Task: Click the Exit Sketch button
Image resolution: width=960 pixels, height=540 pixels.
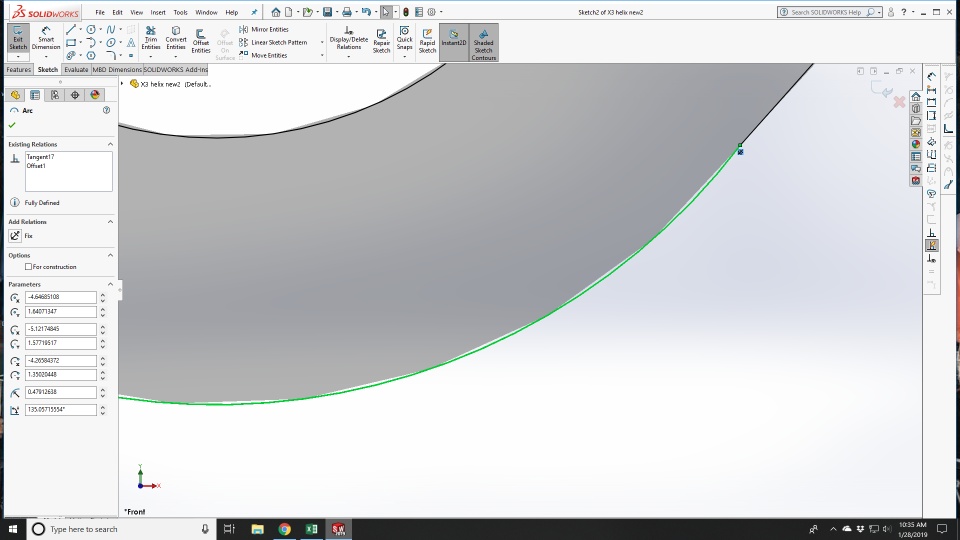Action: tap(18, 38)
